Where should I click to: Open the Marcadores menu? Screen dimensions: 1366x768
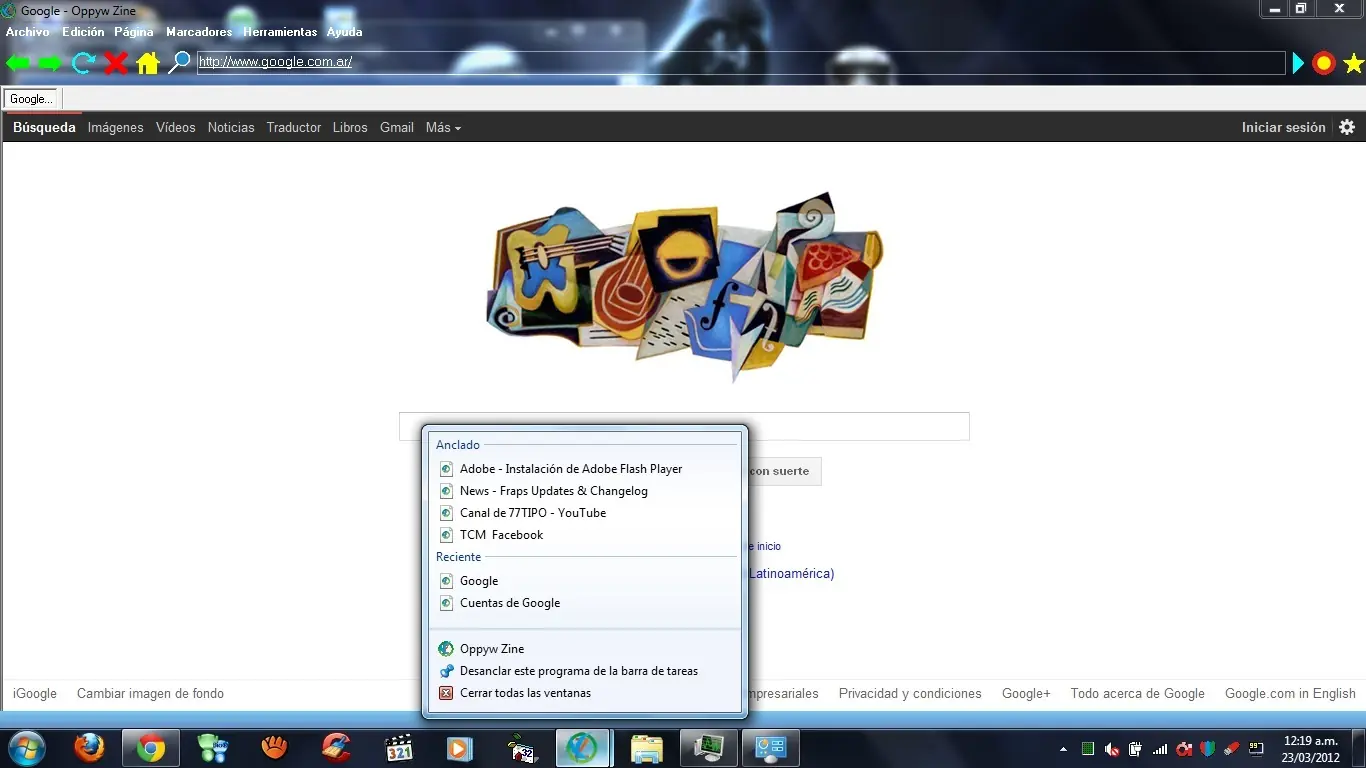click(x=199, y=32)
